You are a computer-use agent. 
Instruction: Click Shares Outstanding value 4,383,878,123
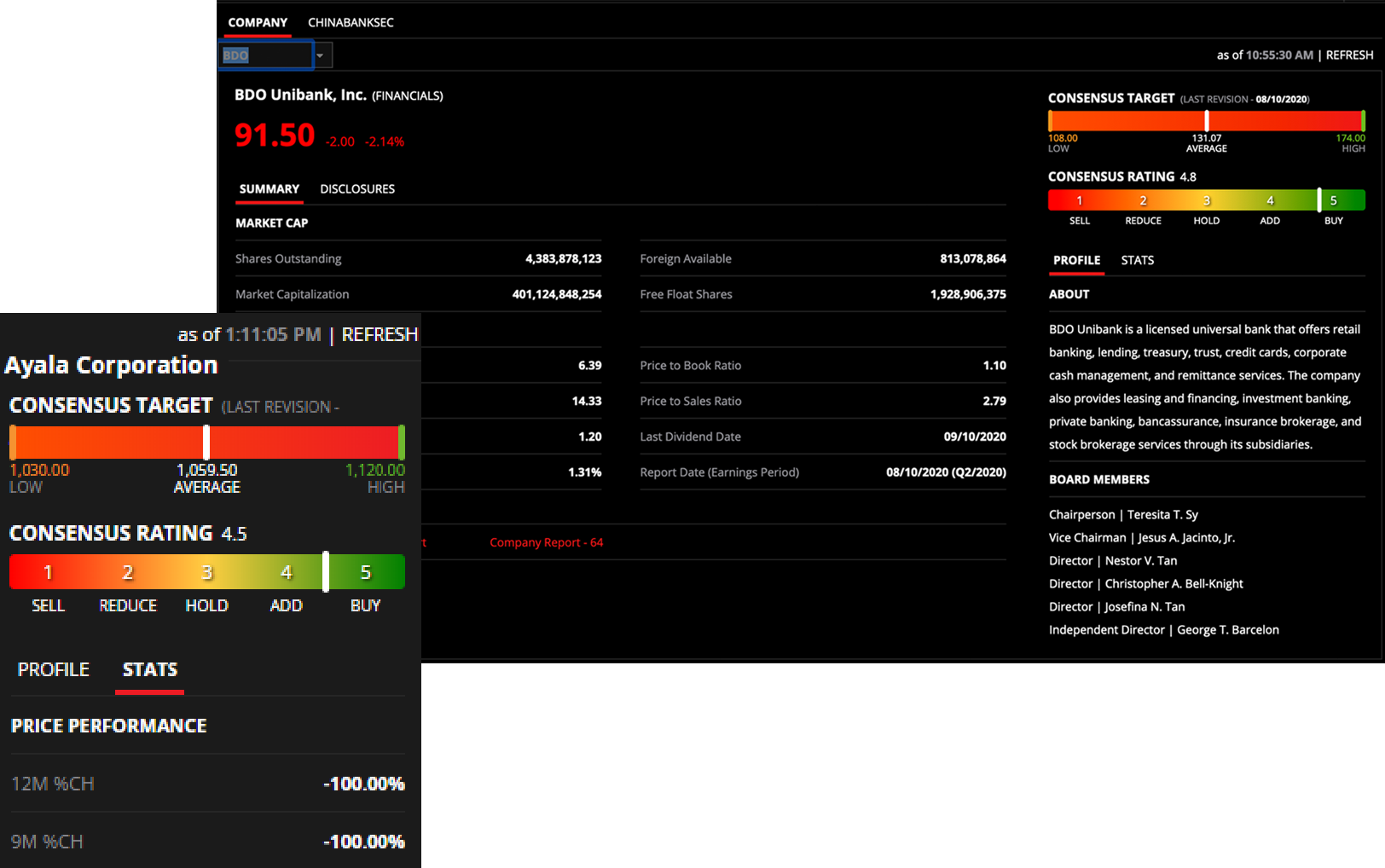(x=564, y=258)
